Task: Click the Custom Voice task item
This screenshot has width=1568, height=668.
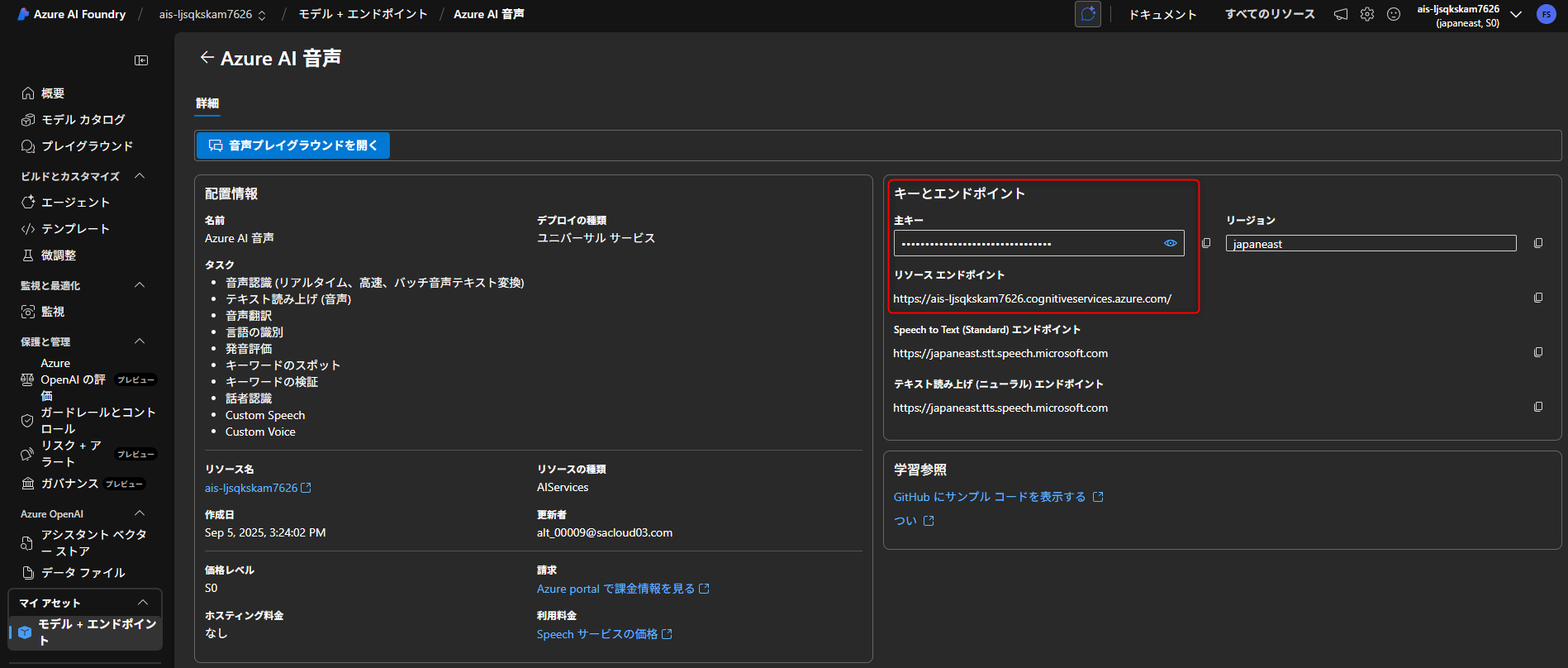Action: 260,432
